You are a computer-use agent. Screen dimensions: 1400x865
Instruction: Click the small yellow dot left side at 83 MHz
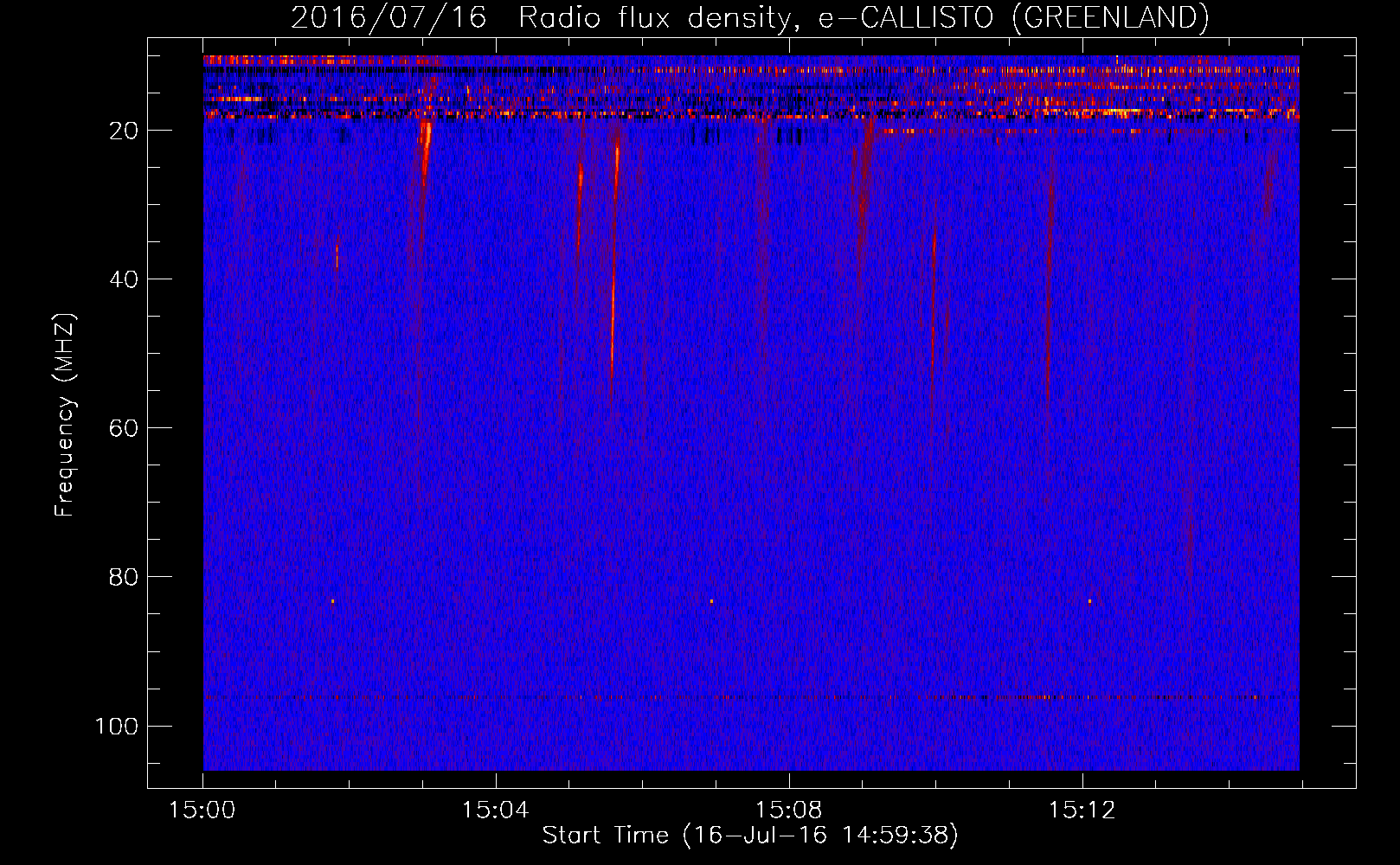pos(332,600)
